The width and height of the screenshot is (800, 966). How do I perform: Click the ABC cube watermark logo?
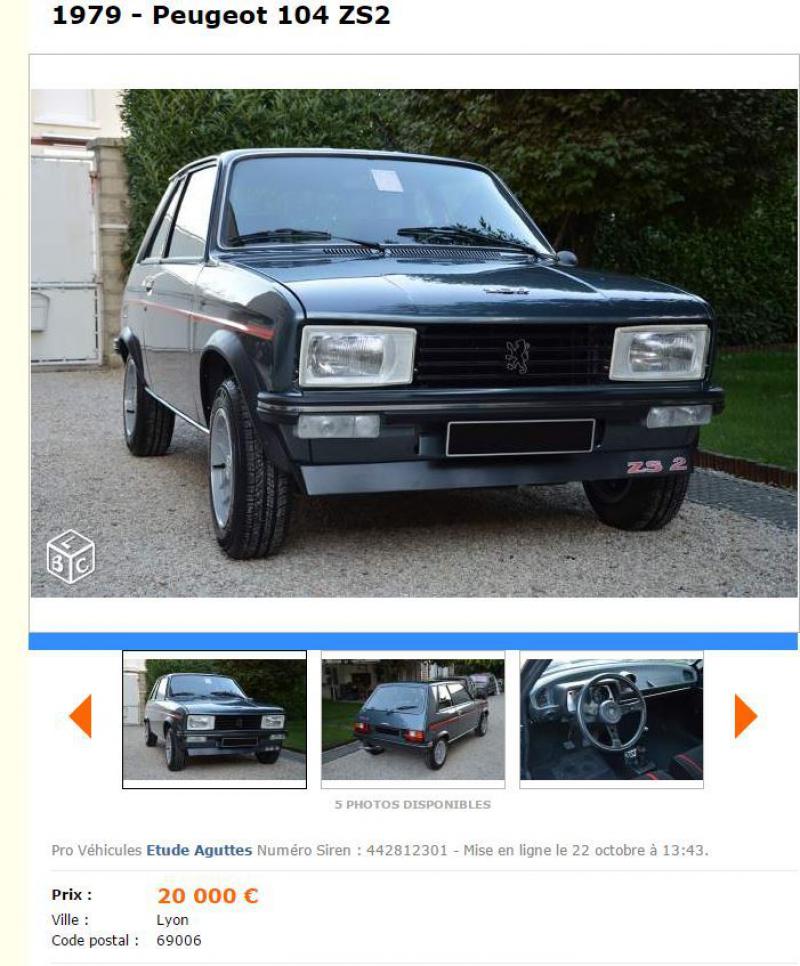coord(71,557)
